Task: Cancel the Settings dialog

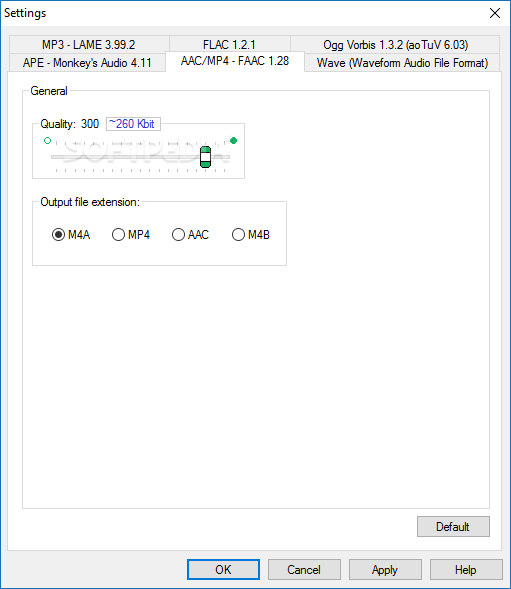Action: pos(304,569)
